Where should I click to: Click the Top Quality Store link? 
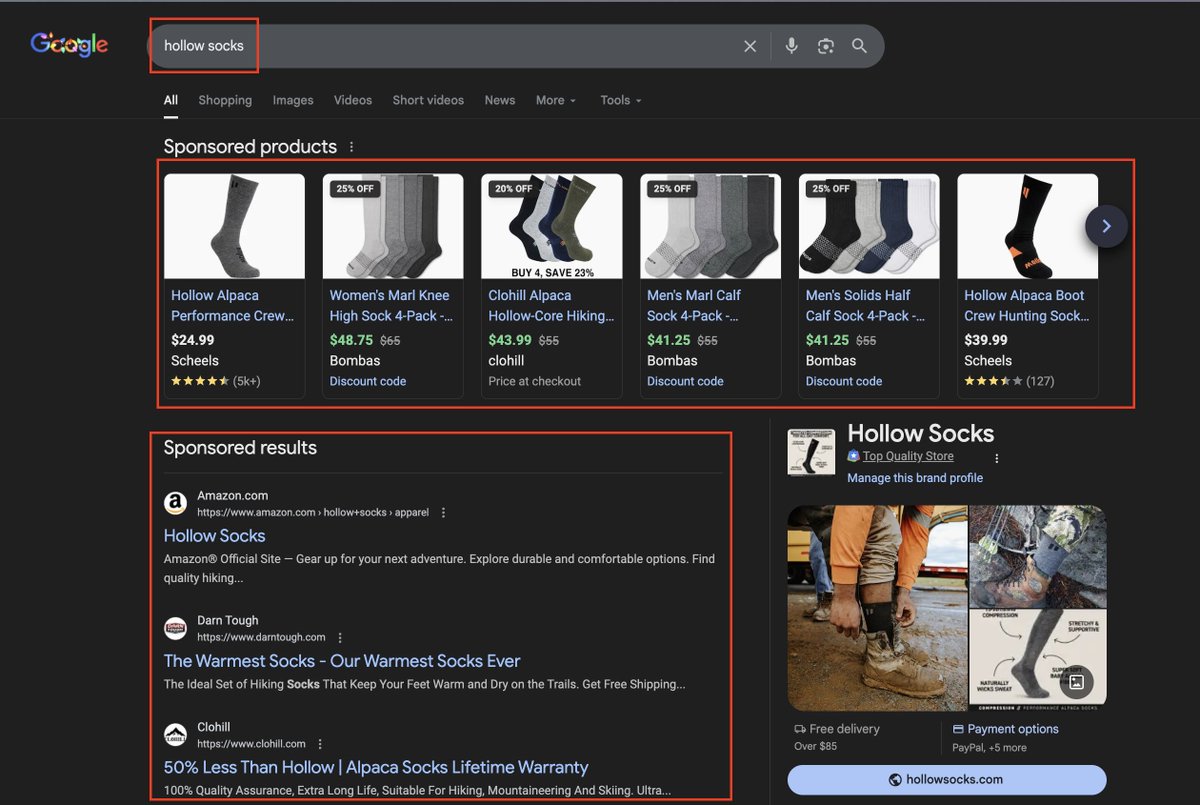[908, 456]
